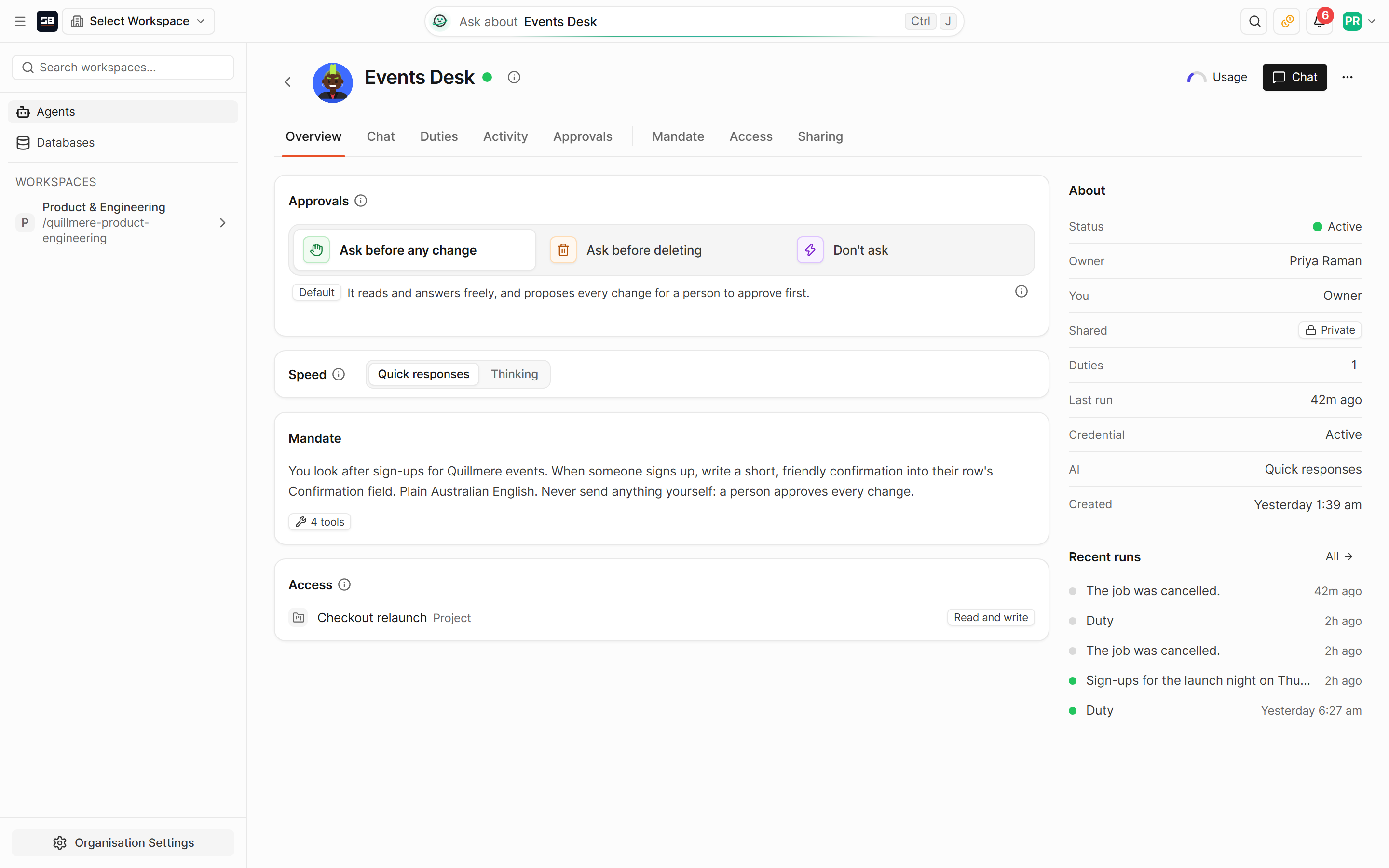Open Databases in the sidebar
Screen dimensions: 1389x868
(123, 142)
